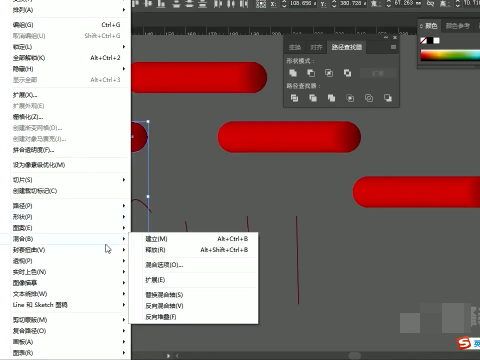Collapse the Pathfinder panel with double-arrow icon
Screen dimensions: 480x360
[386, 37]
